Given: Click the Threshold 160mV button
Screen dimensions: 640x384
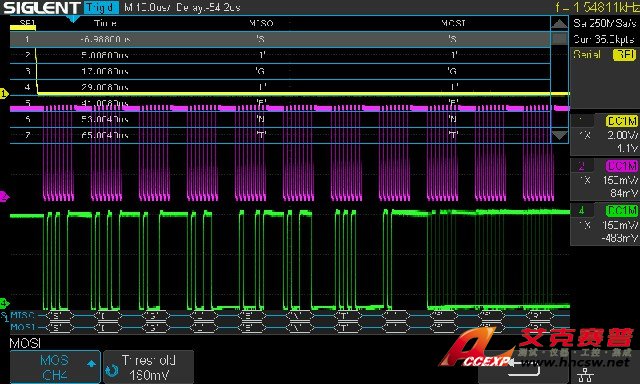Looking at the screenshot, I should (x=149, y=367).
